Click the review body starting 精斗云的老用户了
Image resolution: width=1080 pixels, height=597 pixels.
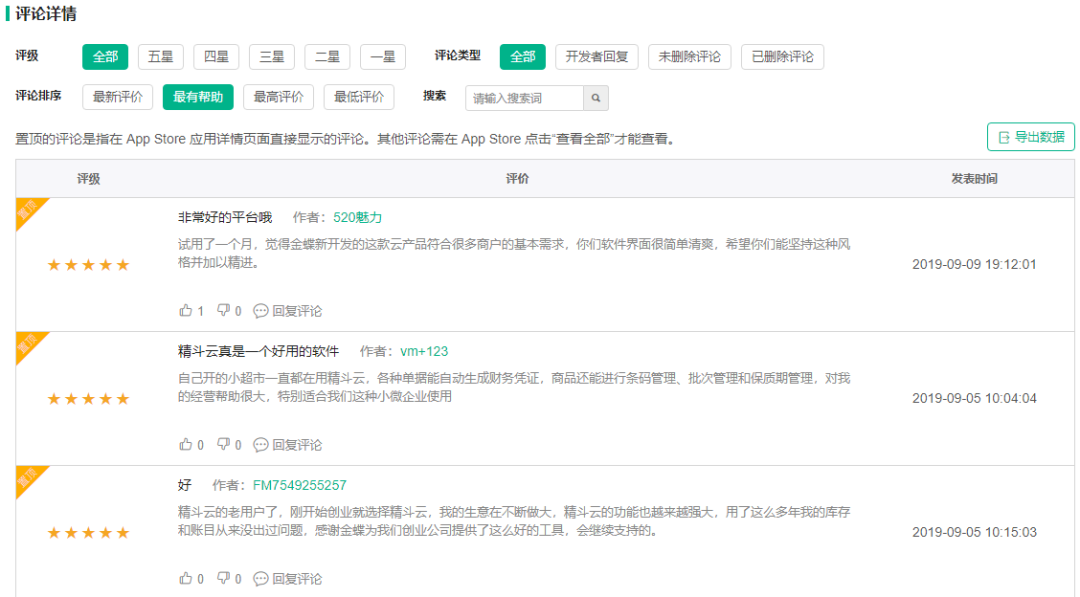[514, 521]
